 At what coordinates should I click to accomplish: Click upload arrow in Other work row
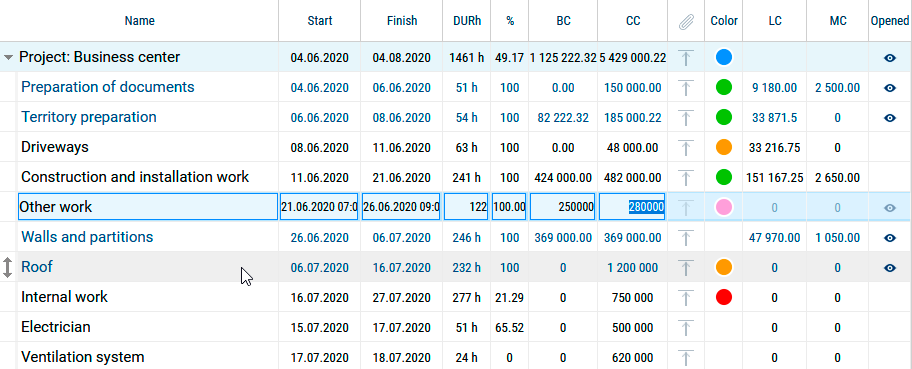pos(686,208)
